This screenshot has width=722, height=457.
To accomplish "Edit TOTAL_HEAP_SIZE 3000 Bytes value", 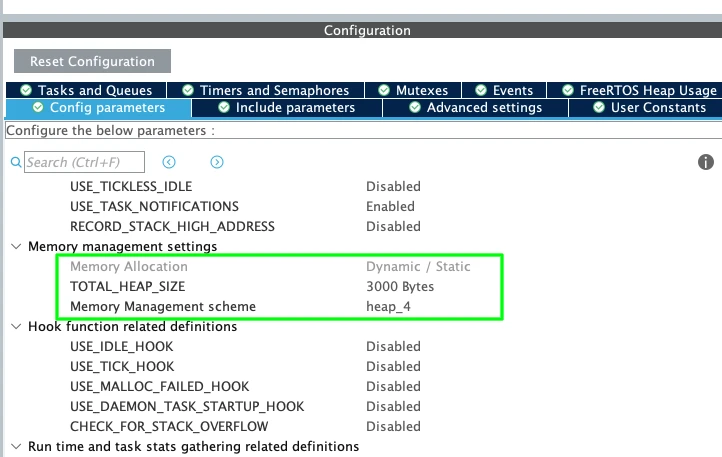I will pos(400,286).
